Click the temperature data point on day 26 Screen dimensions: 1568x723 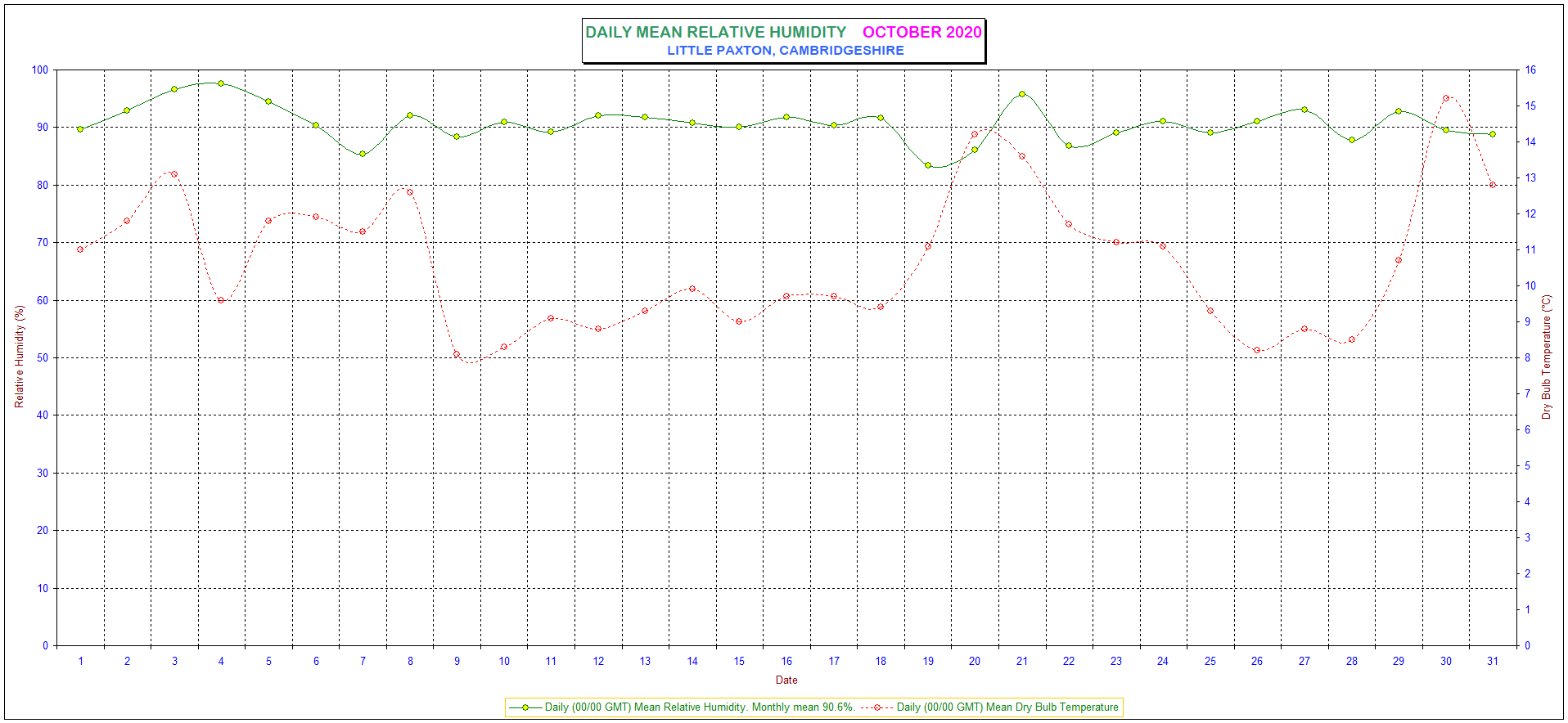[1257, 350]
